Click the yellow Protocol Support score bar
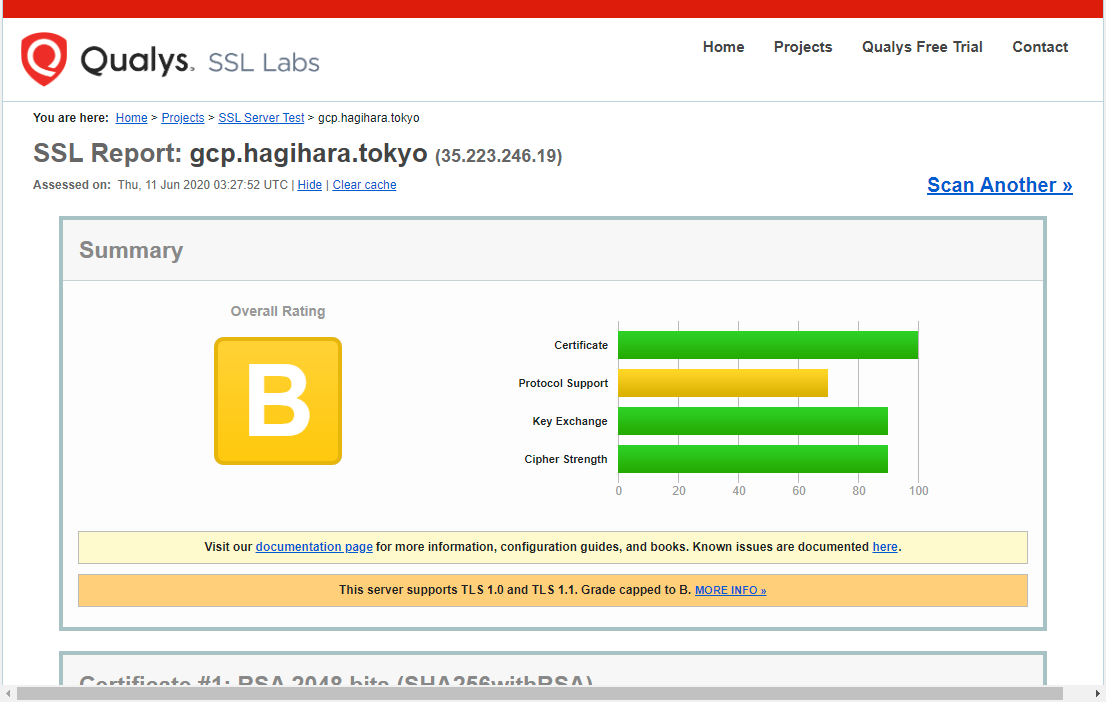 (723, 383)
